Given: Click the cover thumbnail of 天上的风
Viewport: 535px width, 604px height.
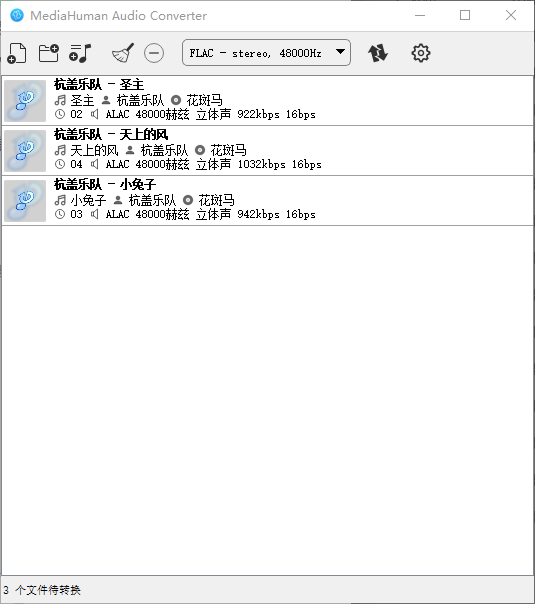Looking at the screenshot, I should click(25, 151).
